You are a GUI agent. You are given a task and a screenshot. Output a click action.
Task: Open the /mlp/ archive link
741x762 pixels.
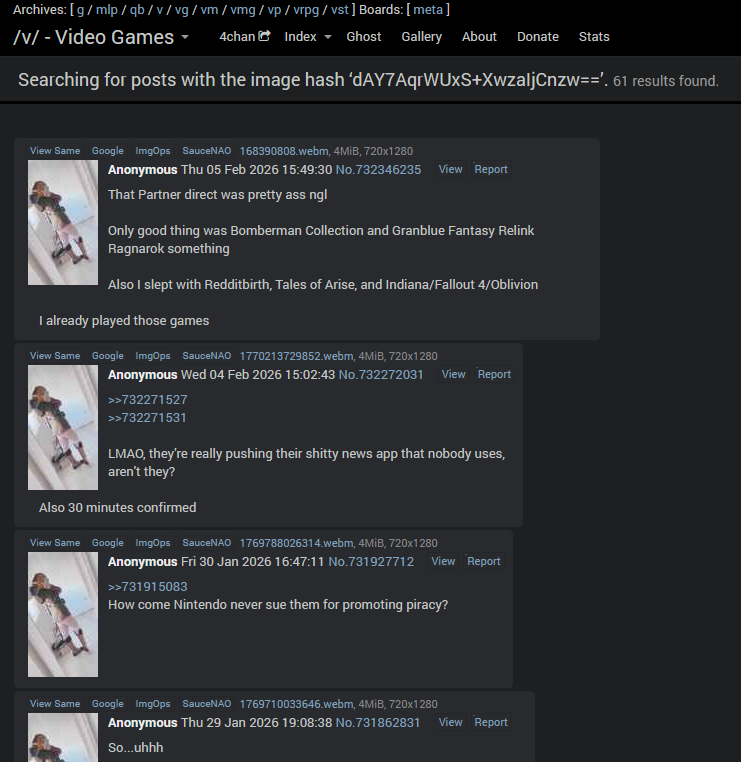(106, 10)
